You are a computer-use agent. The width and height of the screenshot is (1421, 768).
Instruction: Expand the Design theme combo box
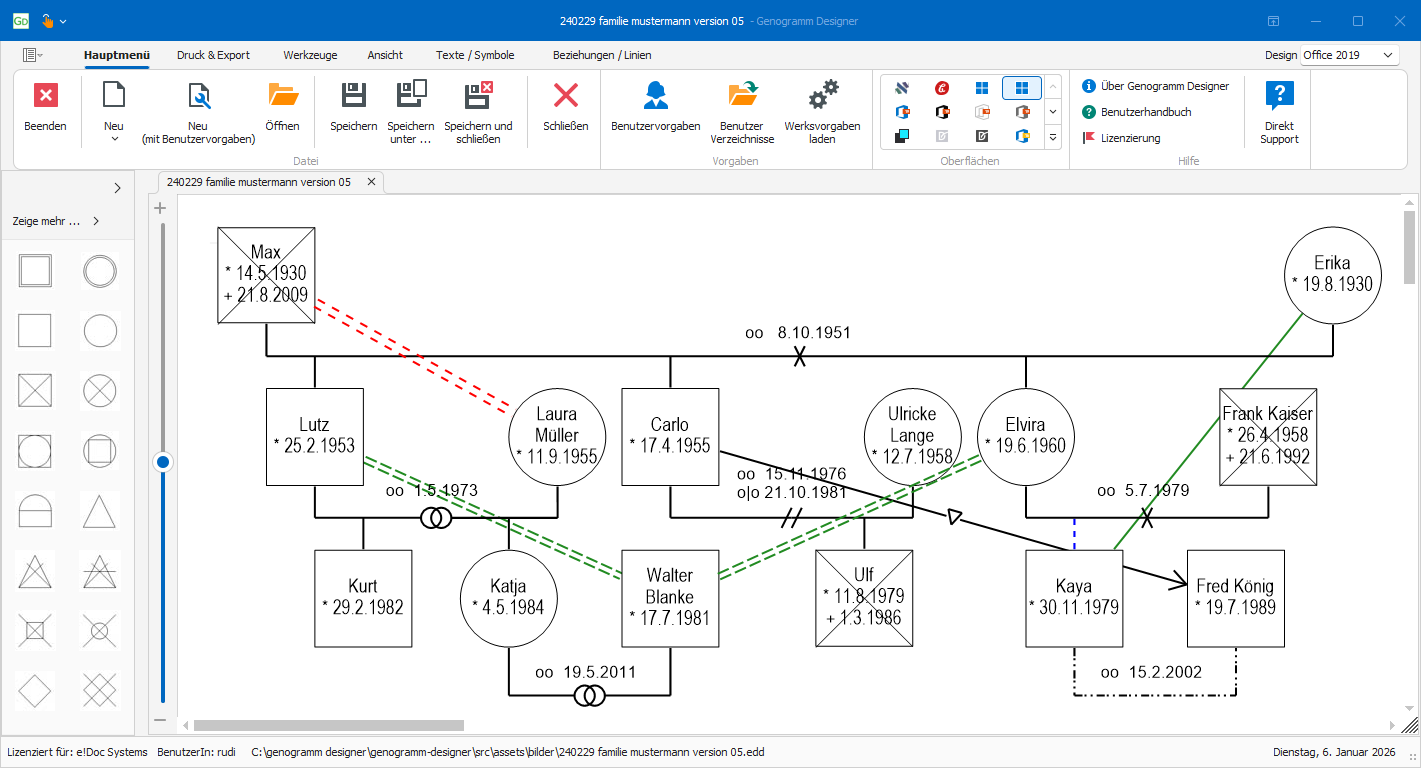1388,55
